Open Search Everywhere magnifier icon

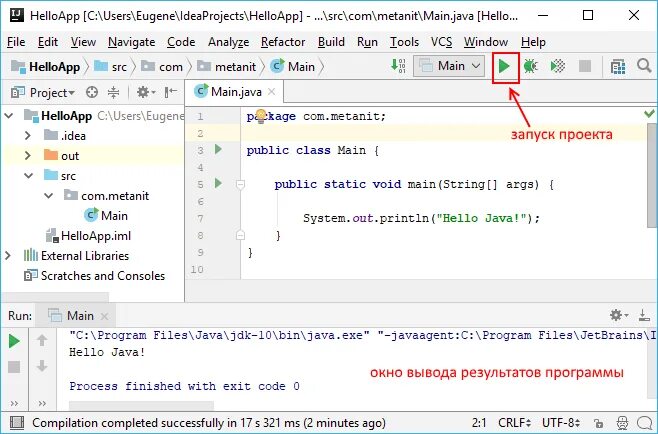click(644, 66)
